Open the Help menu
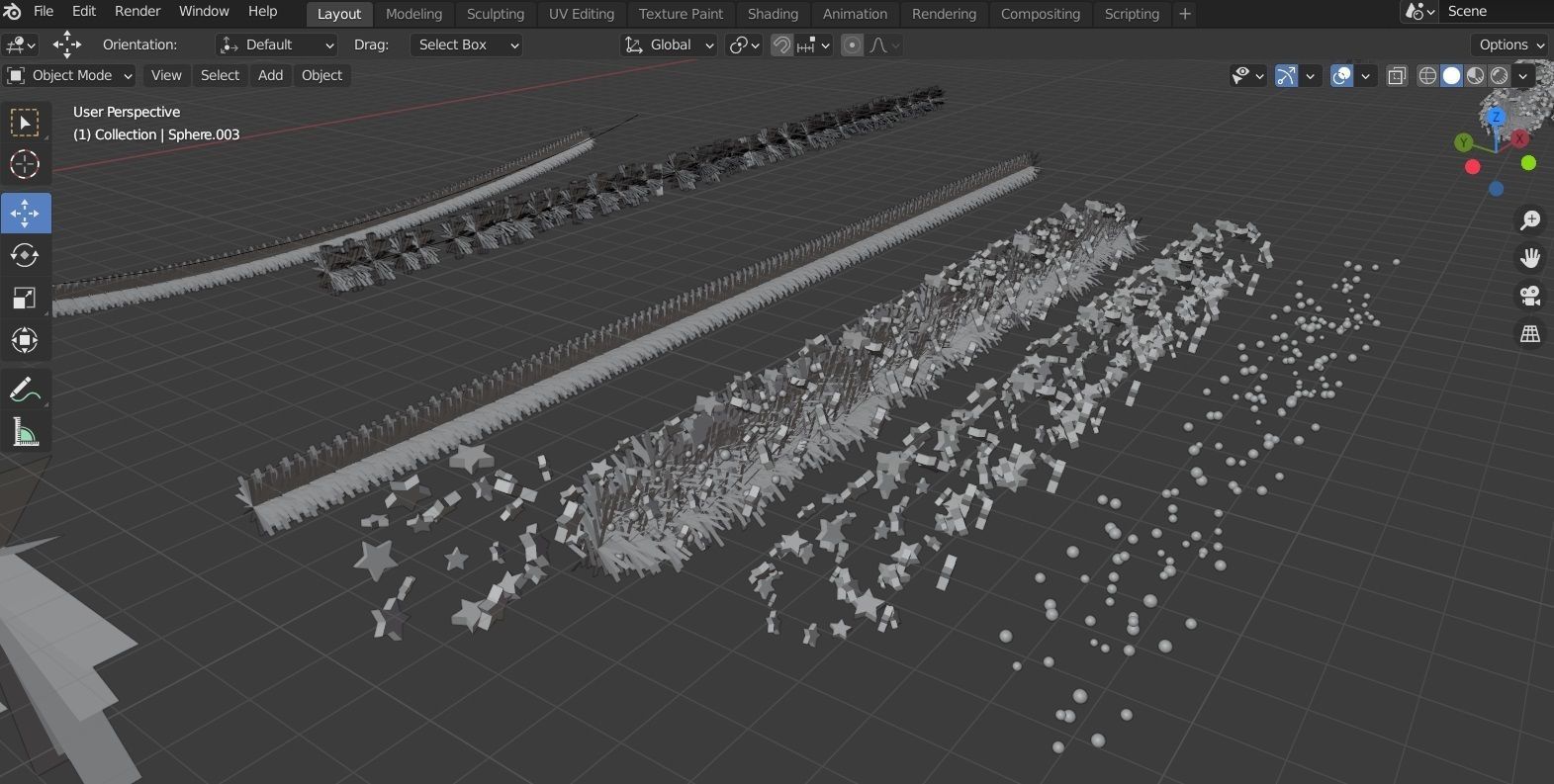 [262, 11]
